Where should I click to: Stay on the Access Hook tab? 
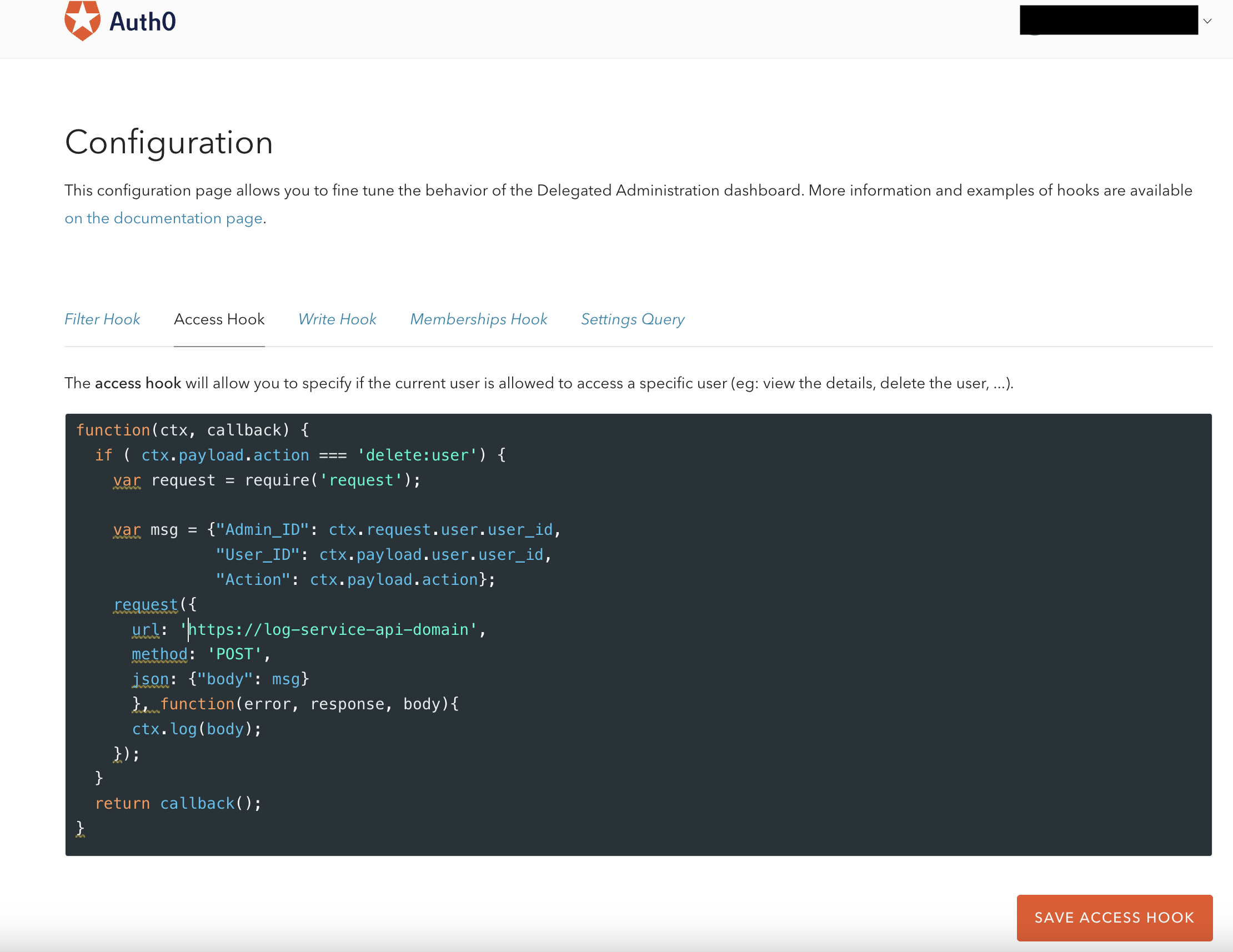(219, 319)
